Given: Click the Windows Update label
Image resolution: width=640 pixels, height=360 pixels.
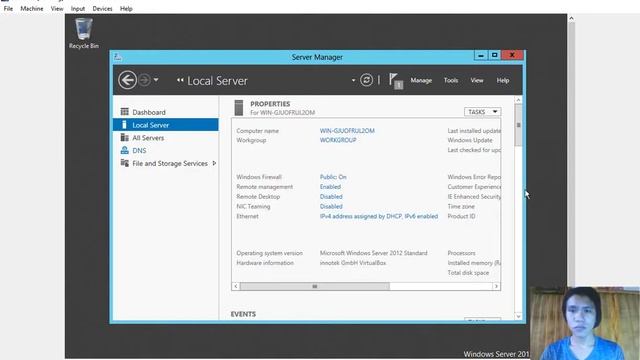Looking at the screenshot, I should (x=470, y=140).
